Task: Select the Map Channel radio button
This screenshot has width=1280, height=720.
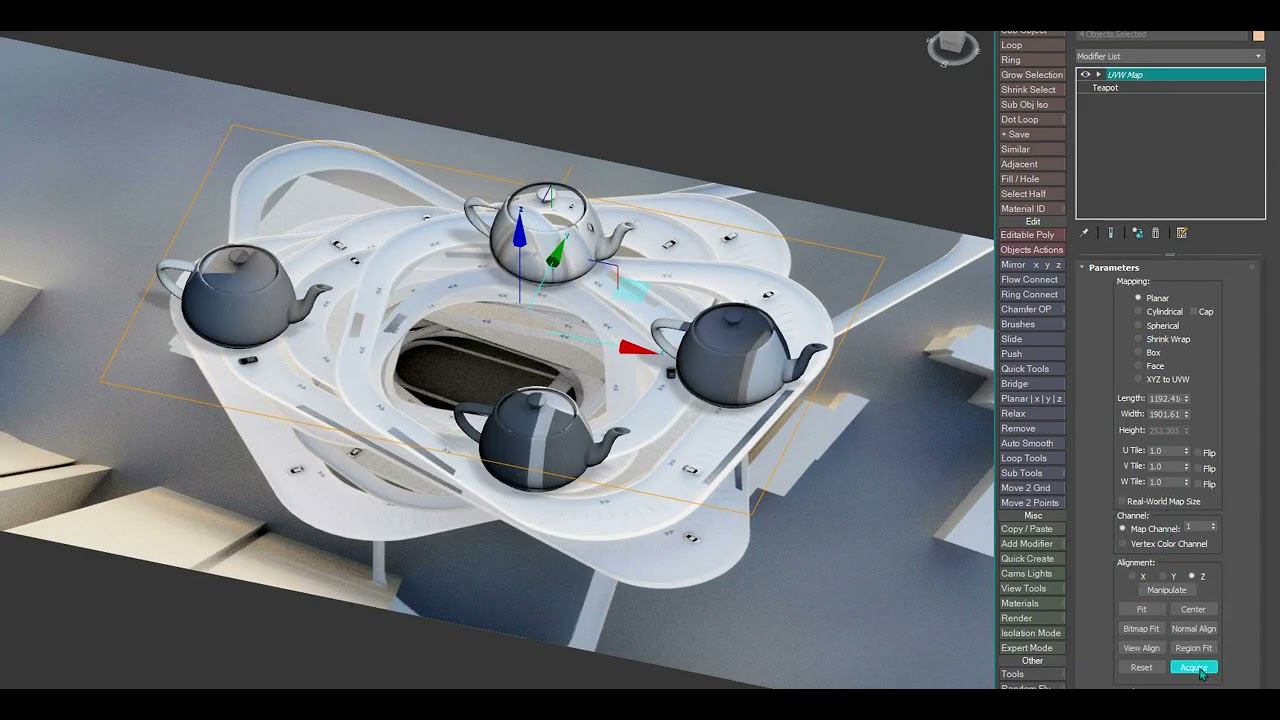Action: pyautogui.click(x=1122, y=528)
